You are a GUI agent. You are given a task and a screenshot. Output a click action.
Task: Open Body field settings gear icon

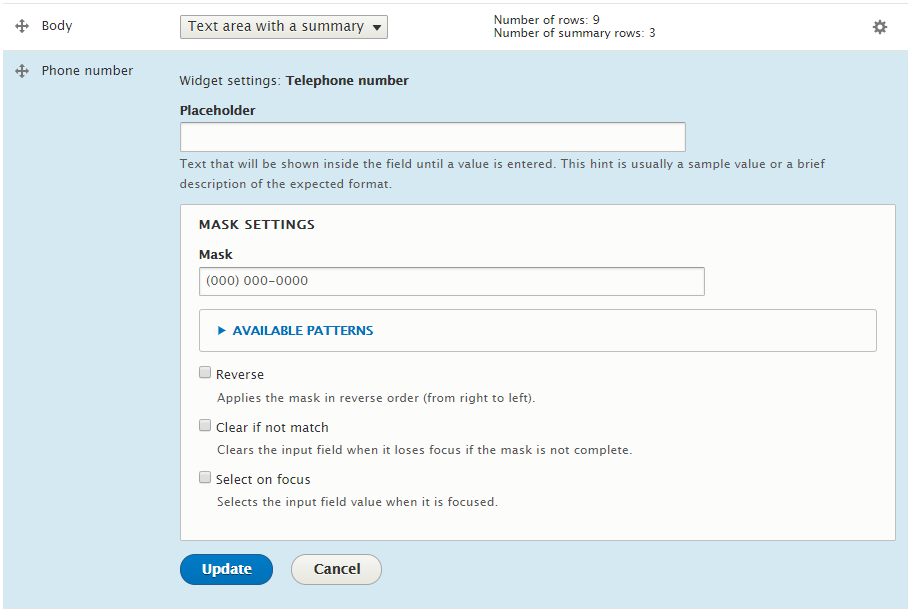pyautogui.click(x=880, y=27)
